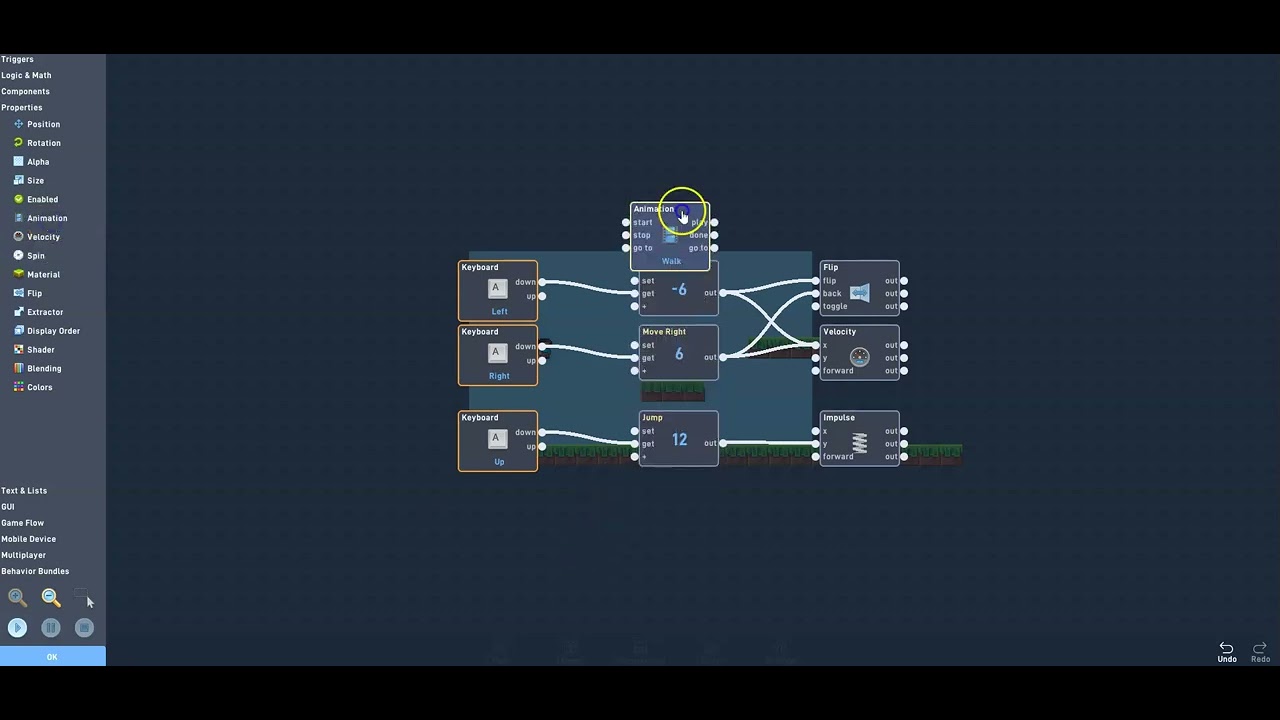Select the Position behavior icon
1280x720 pixels.
pos(18,124)
